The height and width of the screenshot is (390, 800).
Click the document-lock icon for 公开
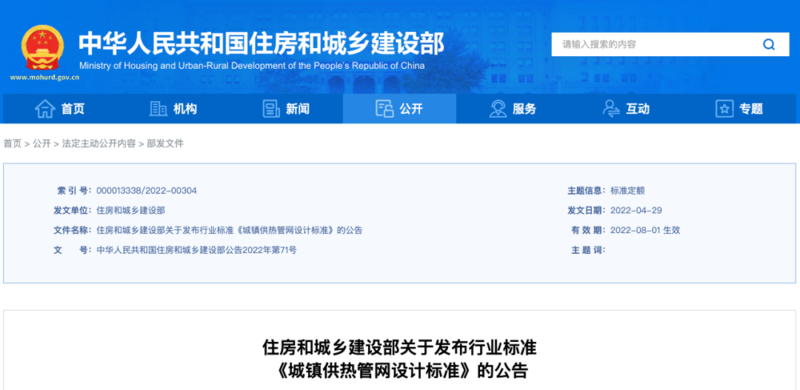point(385,109)
